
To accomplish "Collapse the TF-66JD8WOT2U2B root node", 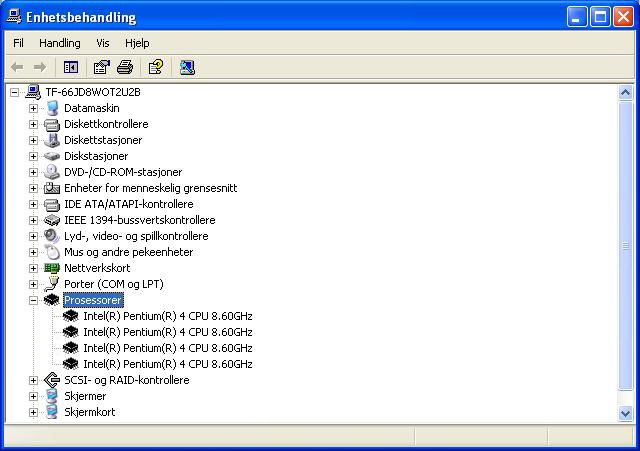I will tap(14, 92).
